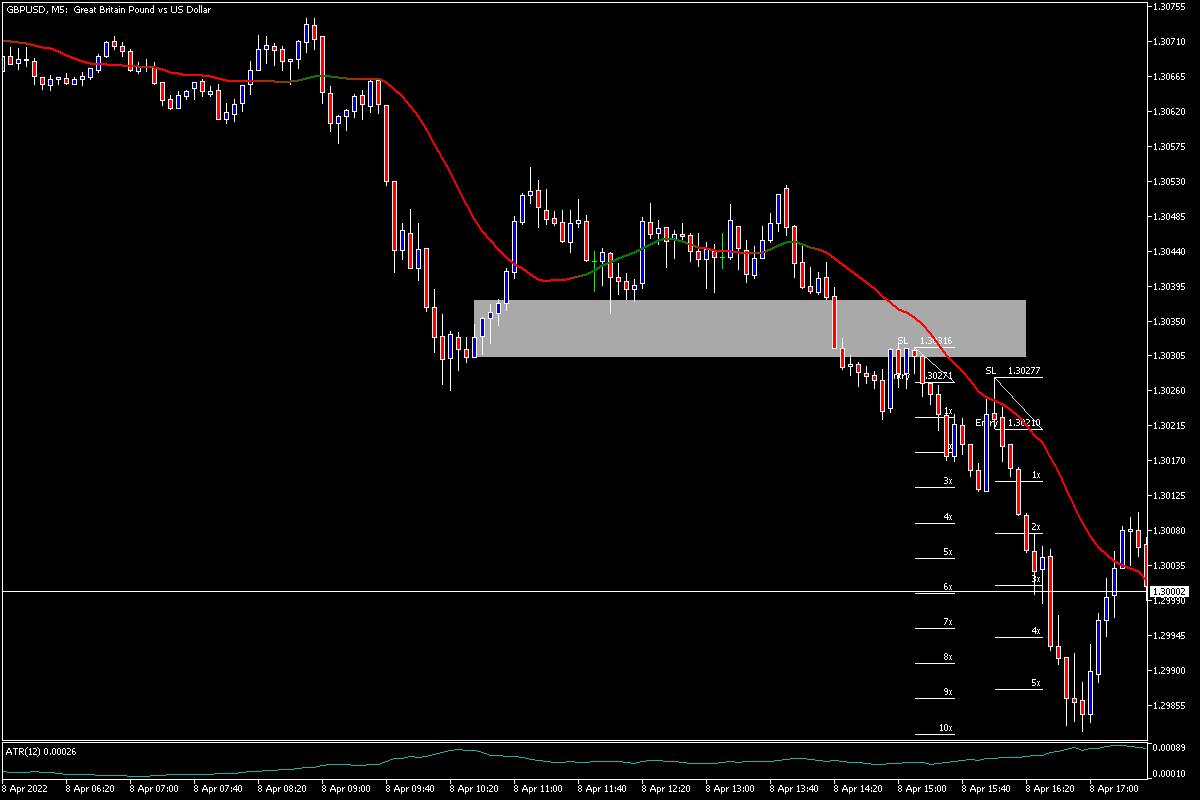Click ATR scale value 0.00010

coord(1168,774)
